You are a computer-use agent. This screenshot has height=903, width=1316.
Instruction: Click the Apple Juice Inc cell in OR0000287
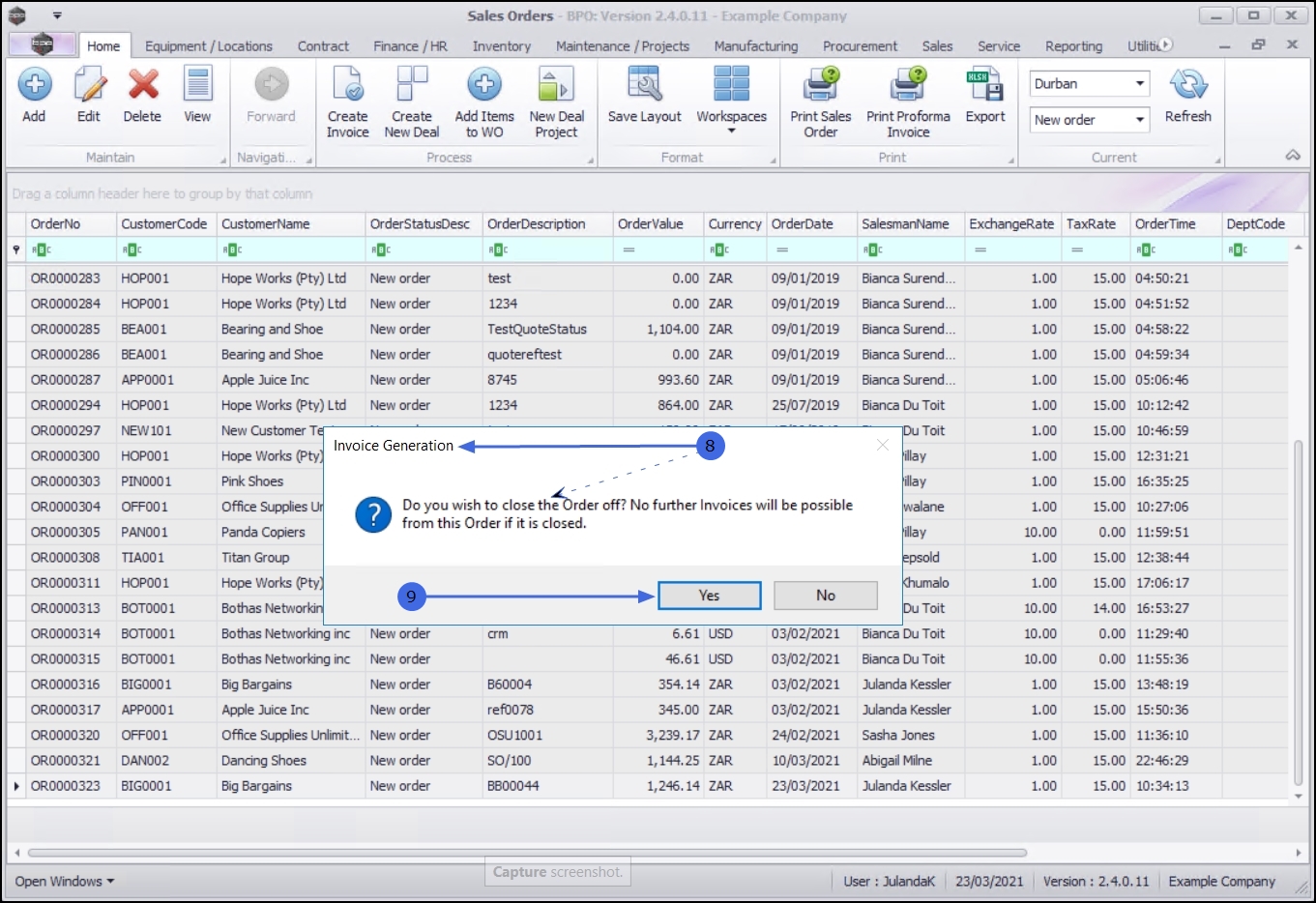point(291,380)
